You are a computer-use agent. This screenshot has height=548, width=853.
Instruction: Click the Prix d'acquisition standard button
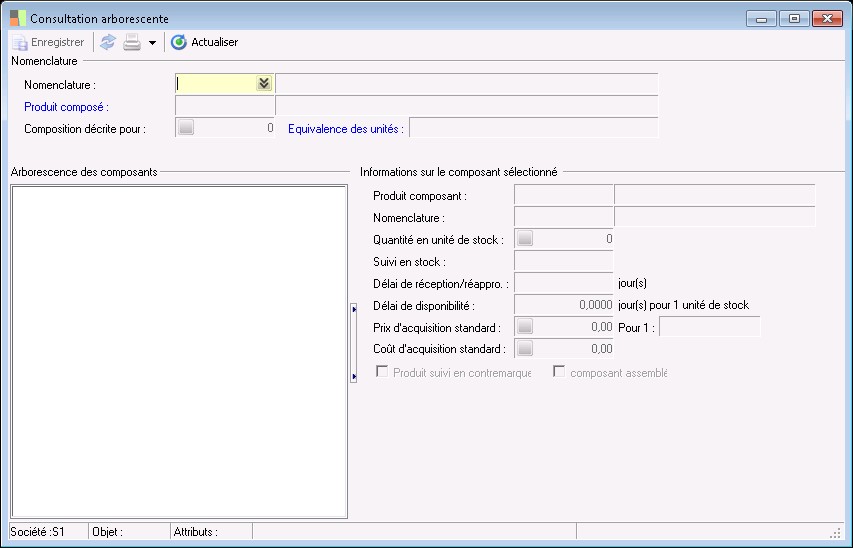click(x=525, y=327)
